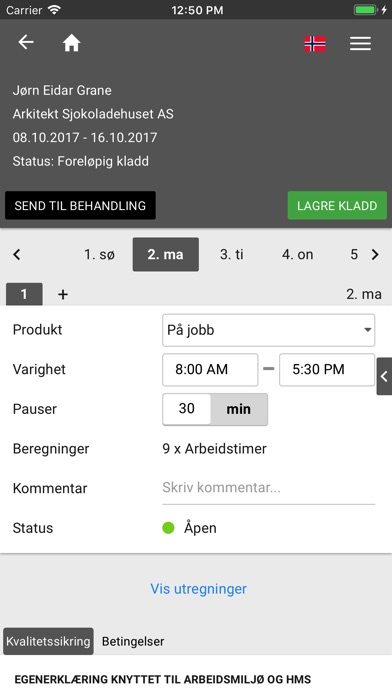Go to the home screen icon
Image resolution: width=392 pixels, height=696 pixels.
coord(71,43)
